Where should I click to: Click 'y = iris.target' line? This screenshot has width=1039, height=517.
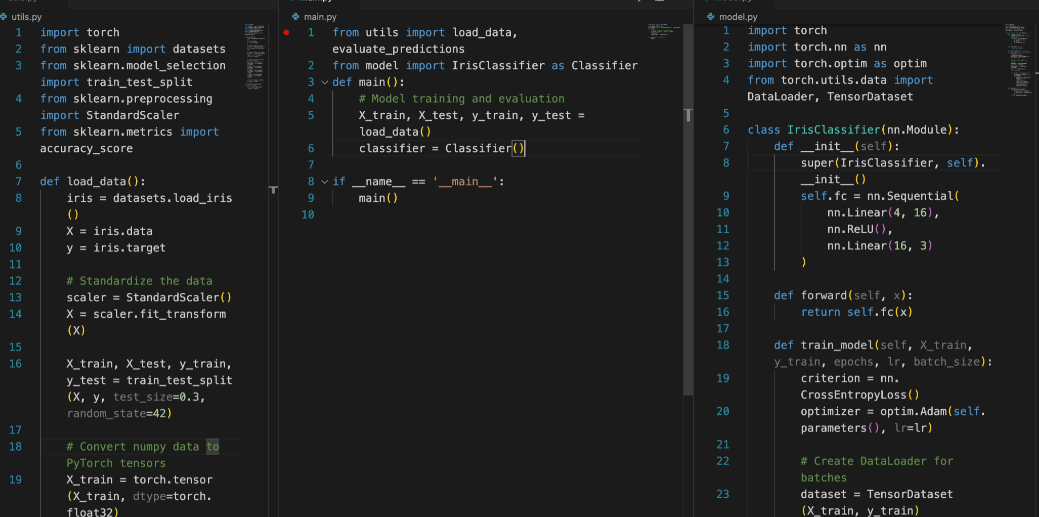click(x=116, y=248)
